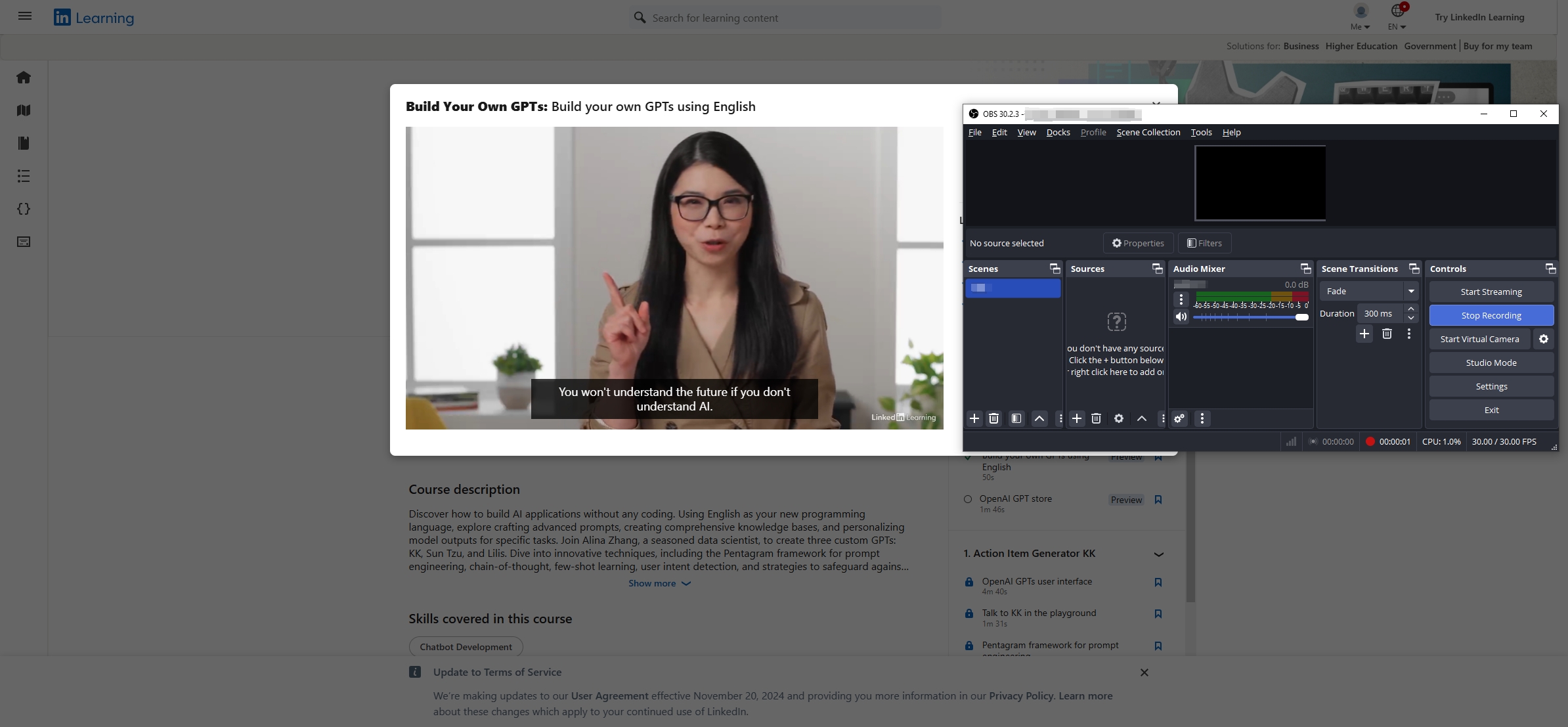The width and height of the screenshot is (1568, 727).
Task: Float the Controls dock
Action: [1550, 269]
